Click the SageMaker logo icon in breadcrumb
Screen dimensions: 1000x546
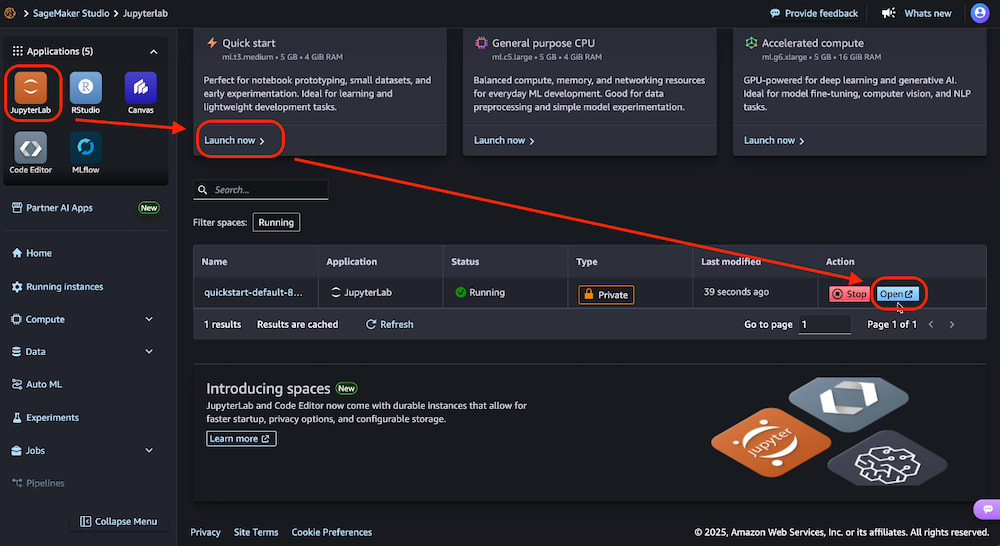point(10,13)
